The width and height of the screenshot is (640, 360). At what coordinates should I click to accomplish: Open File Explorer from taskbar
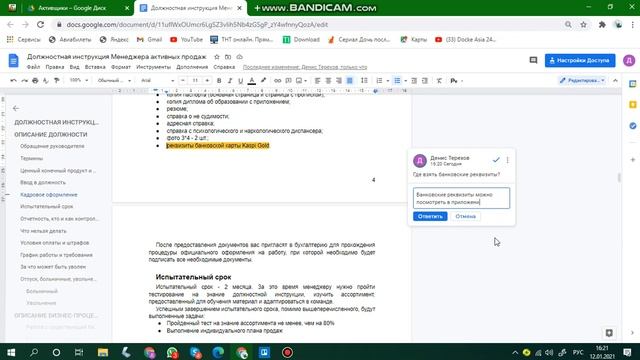tap(102, 352)
